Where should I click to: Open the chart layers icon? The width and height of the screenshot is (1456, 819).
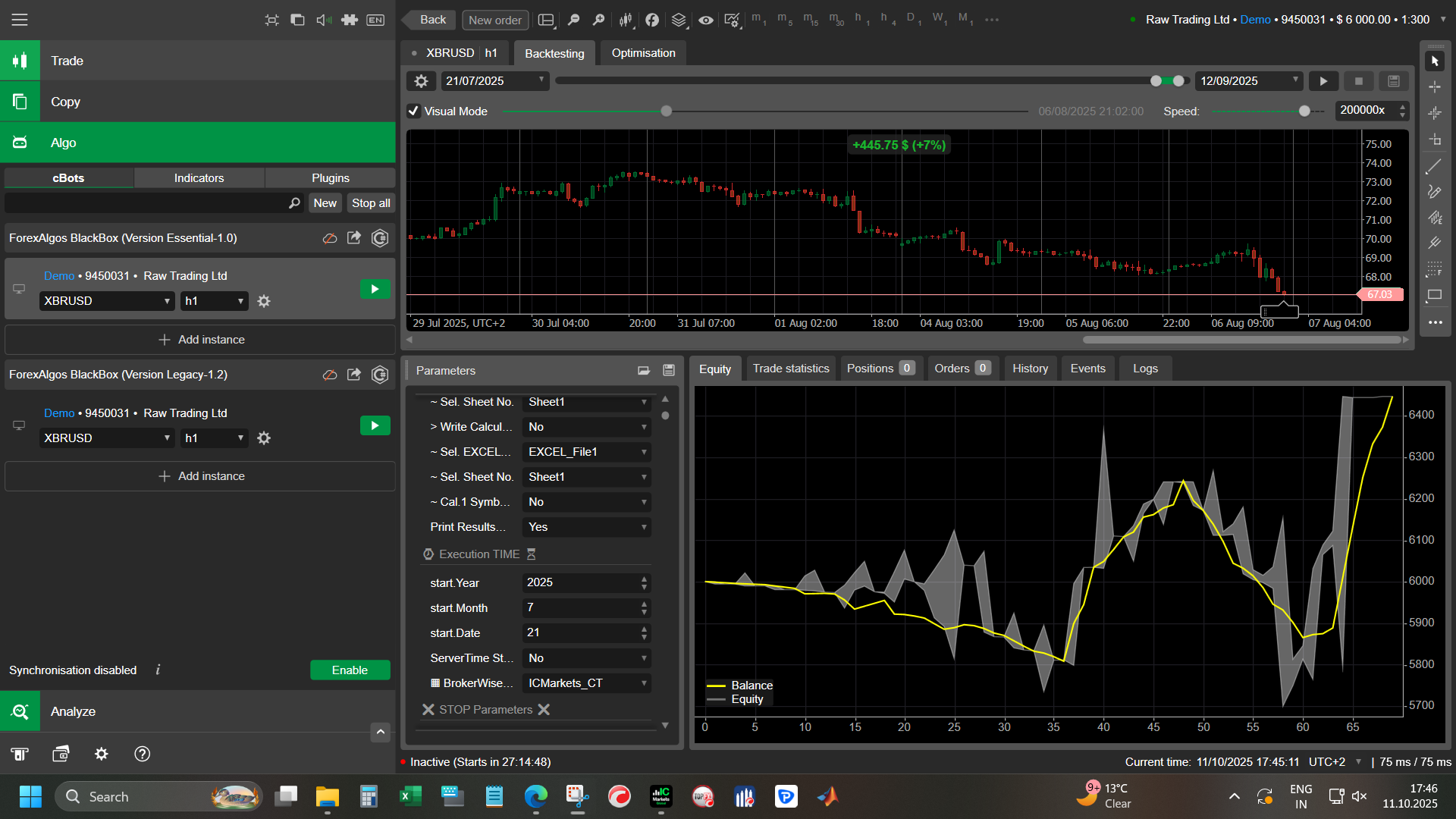(x=679, y=20)
